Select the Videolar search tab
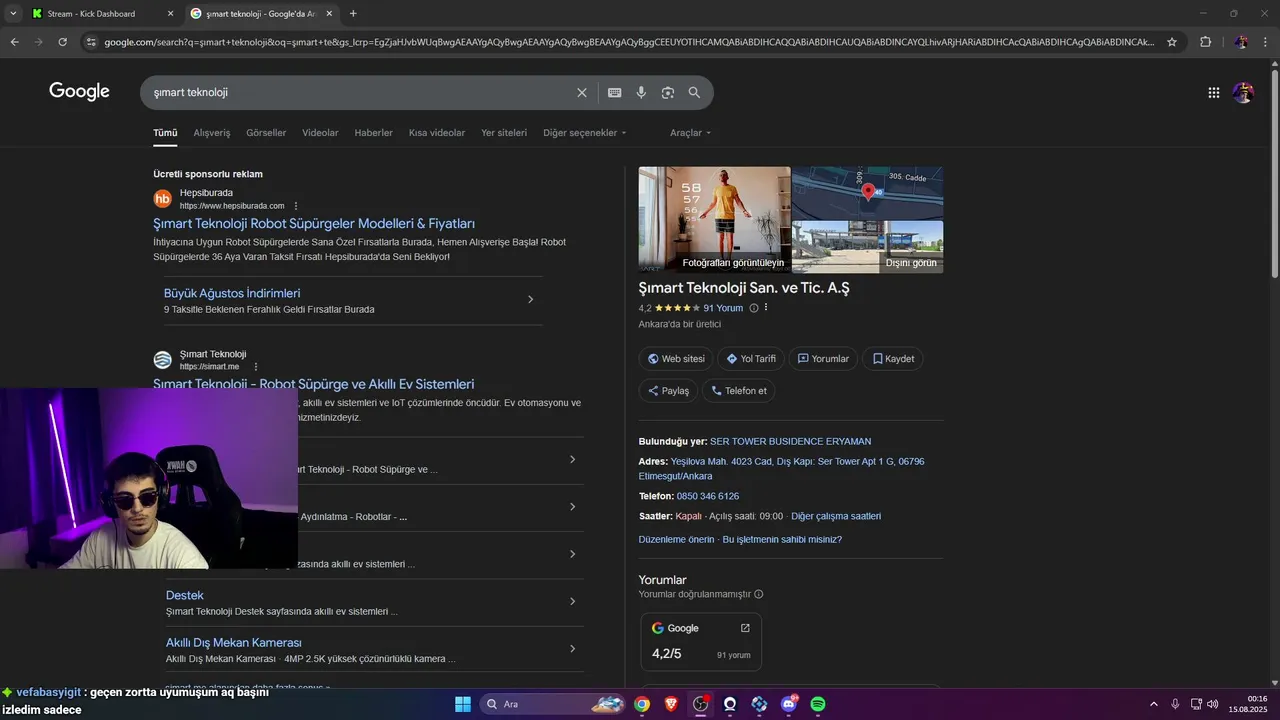 click(x=320, y=133)
